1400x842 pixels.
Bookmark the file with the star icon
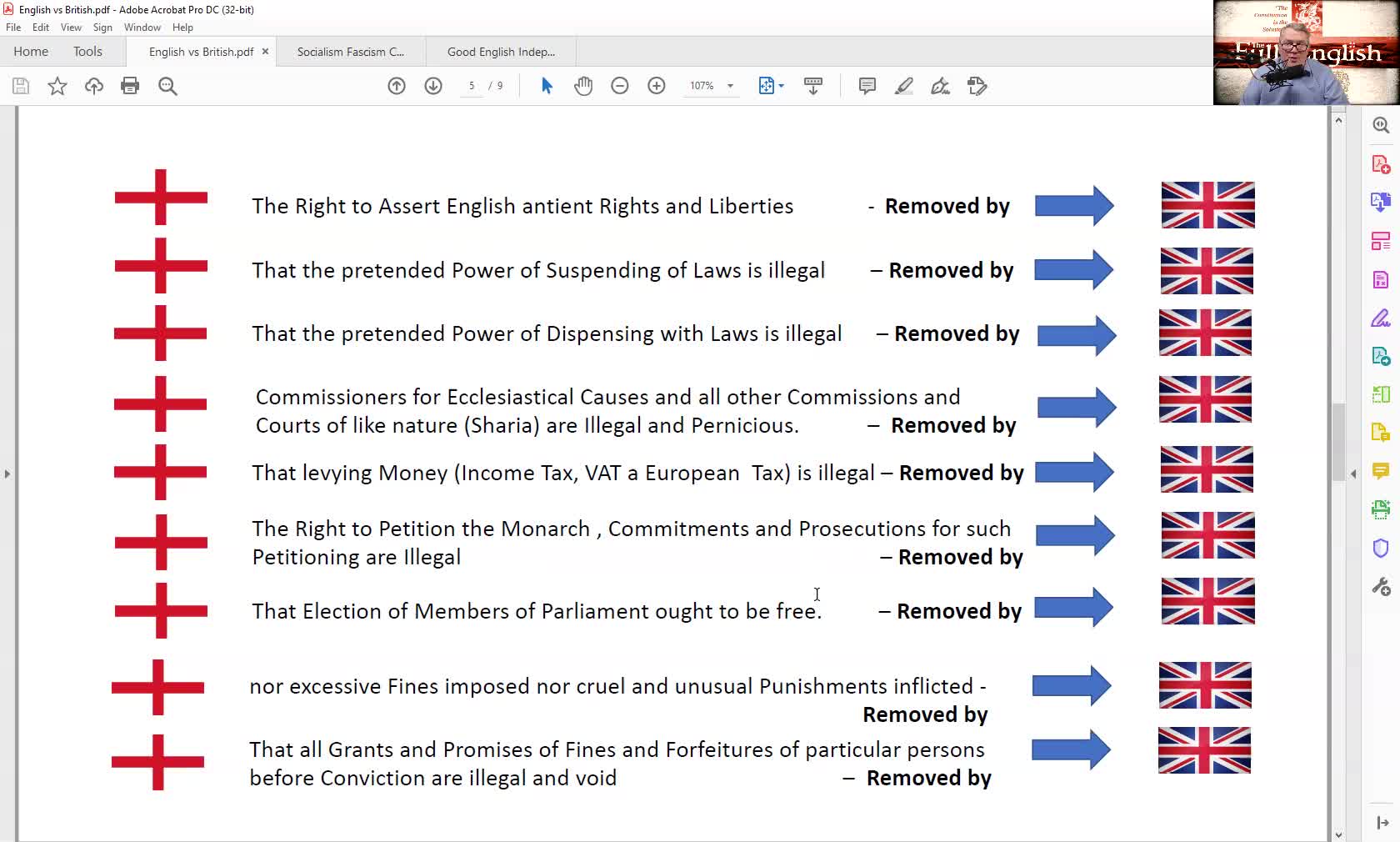(57, 86)
